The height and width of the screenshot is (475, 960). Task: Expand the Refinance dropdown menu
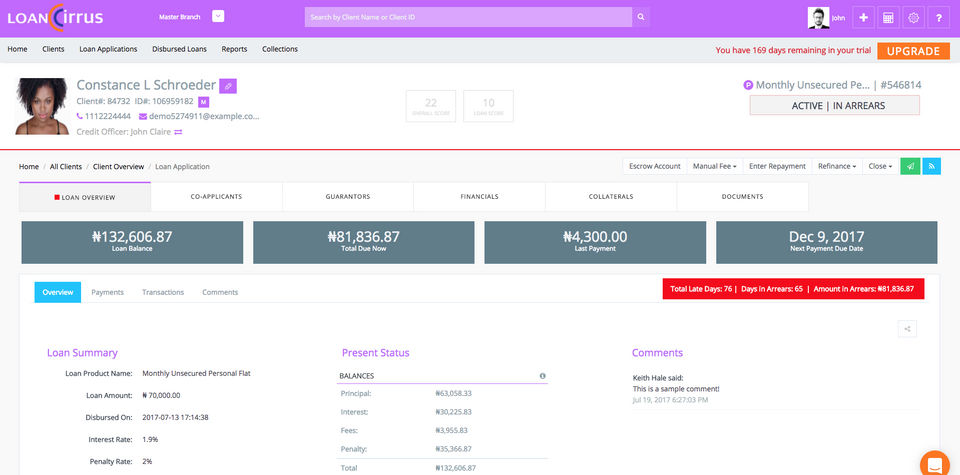coord(837,166)
